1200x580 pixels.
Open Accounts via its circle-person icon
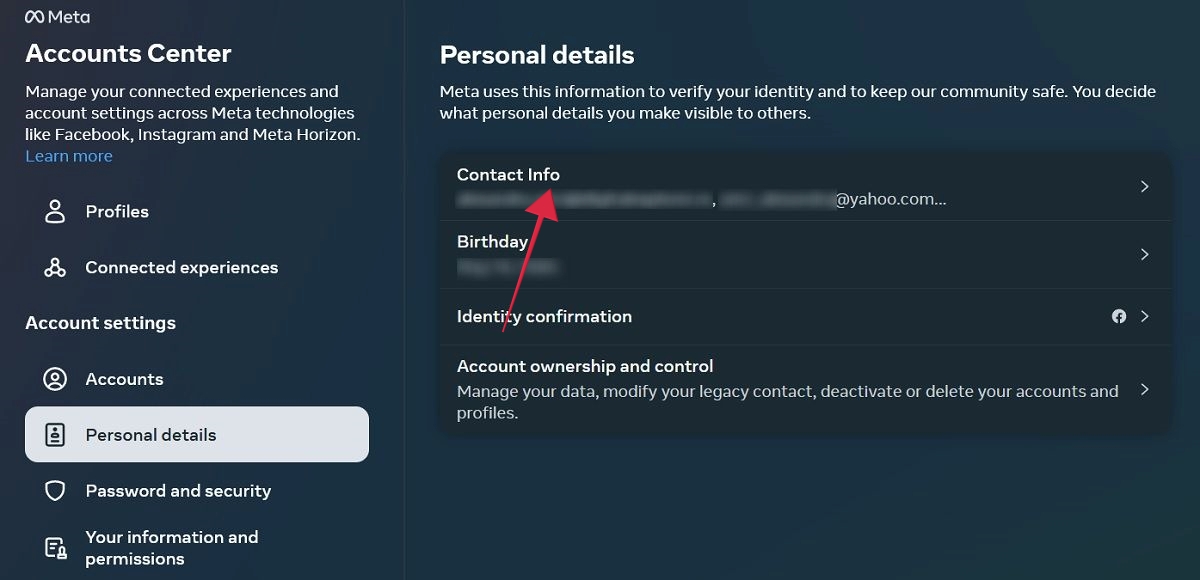pyautogui.click(x=55, y=379)
